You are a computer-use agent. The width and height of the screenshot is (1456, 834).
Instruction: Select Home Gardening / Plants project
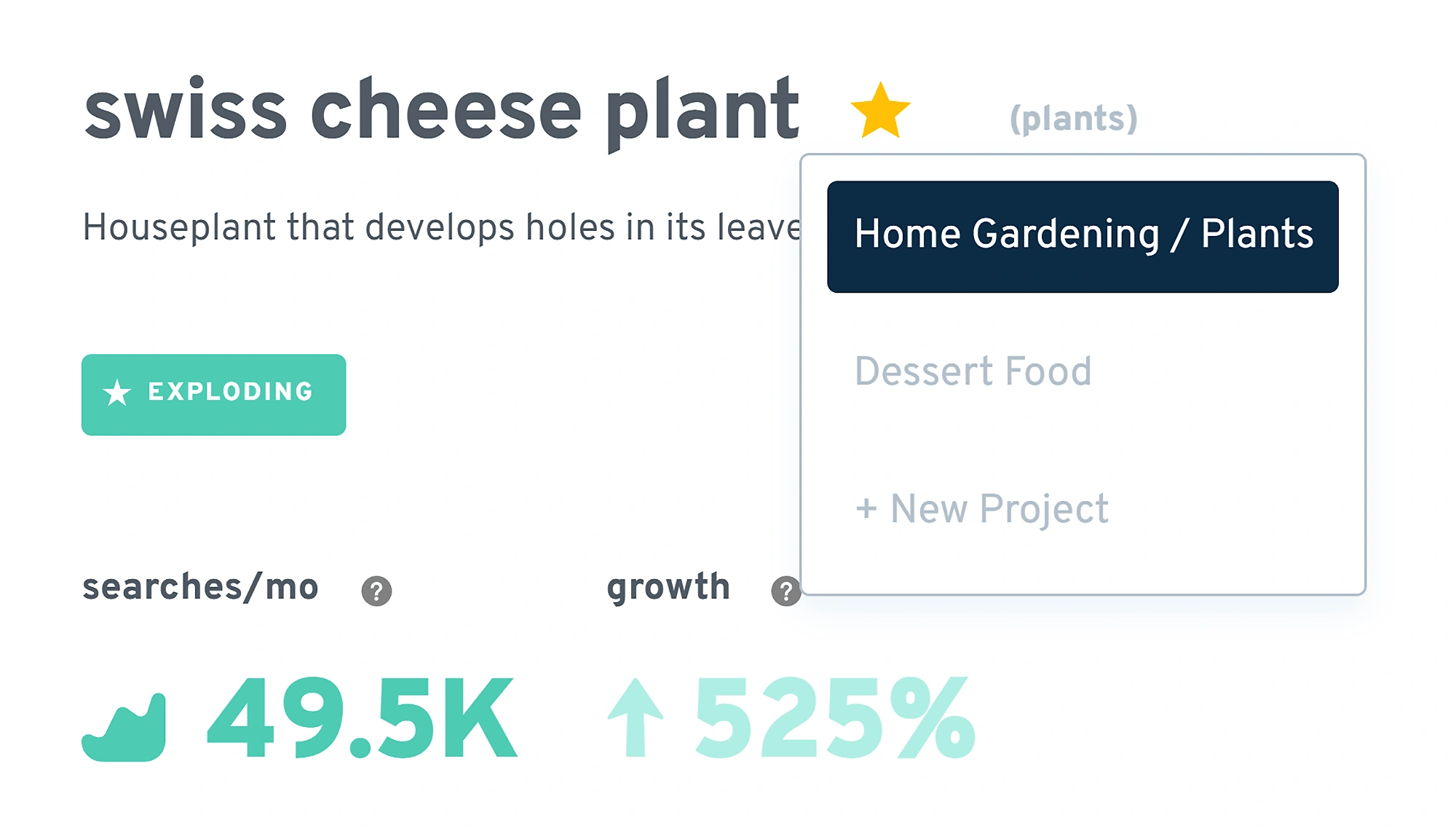click(1083, 237)
